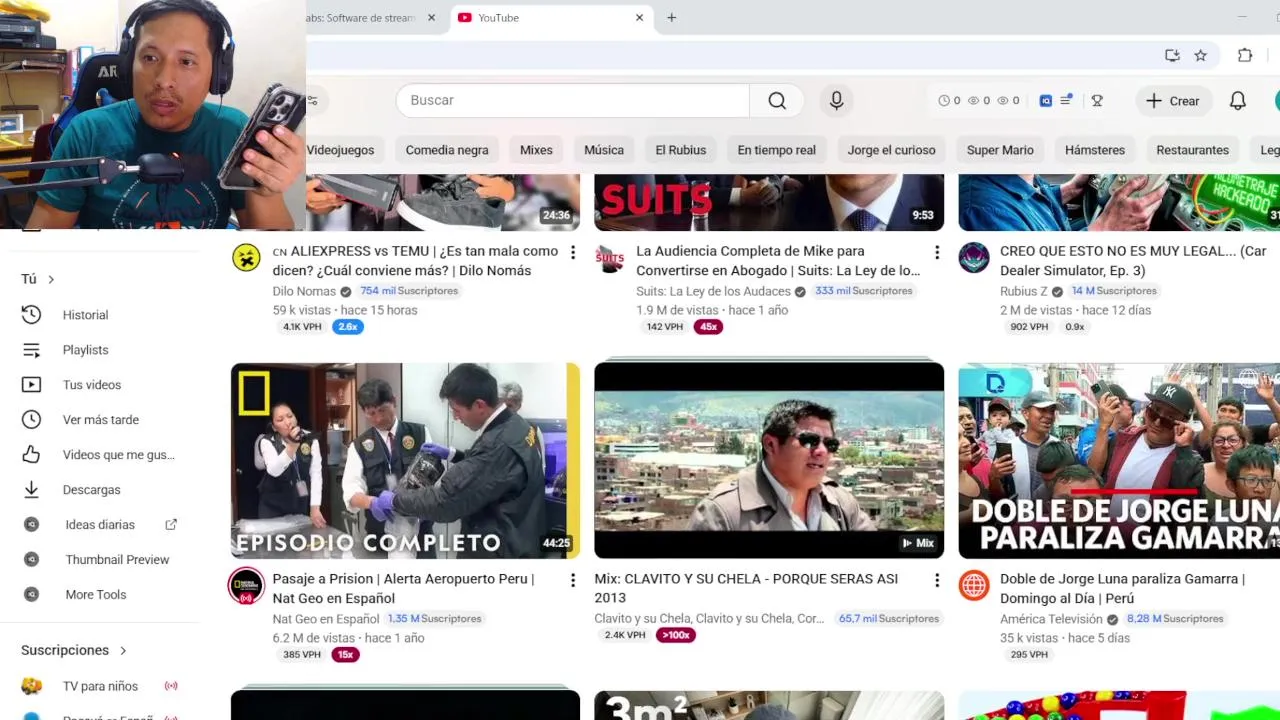The image size is (1280, 720).
Task: Open the Pasaje a Prision video thumbnail
Action: (405, 460)
